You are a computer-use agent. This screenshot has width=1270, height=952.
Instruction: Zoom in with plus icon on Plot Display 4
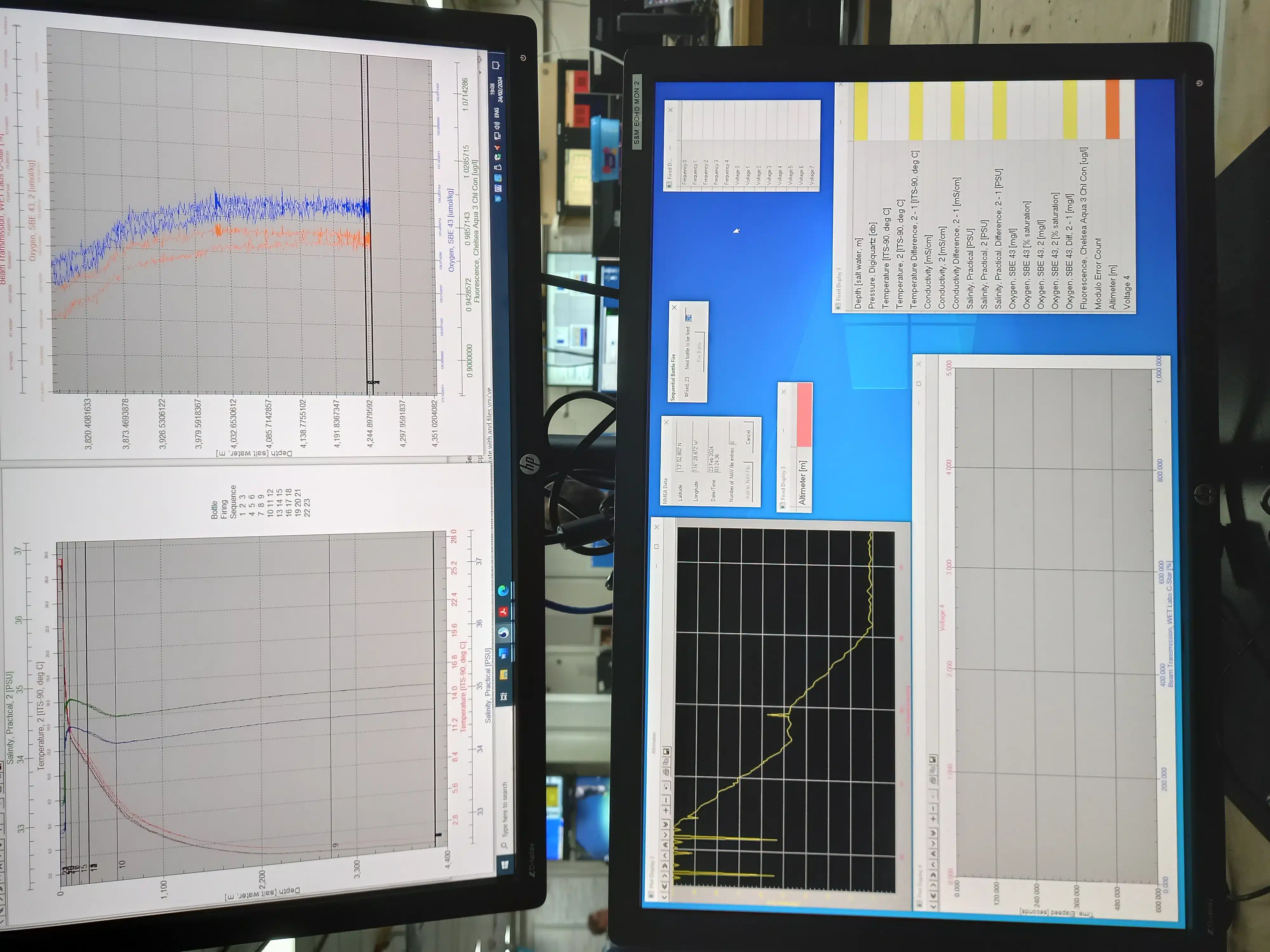[933, 819]
